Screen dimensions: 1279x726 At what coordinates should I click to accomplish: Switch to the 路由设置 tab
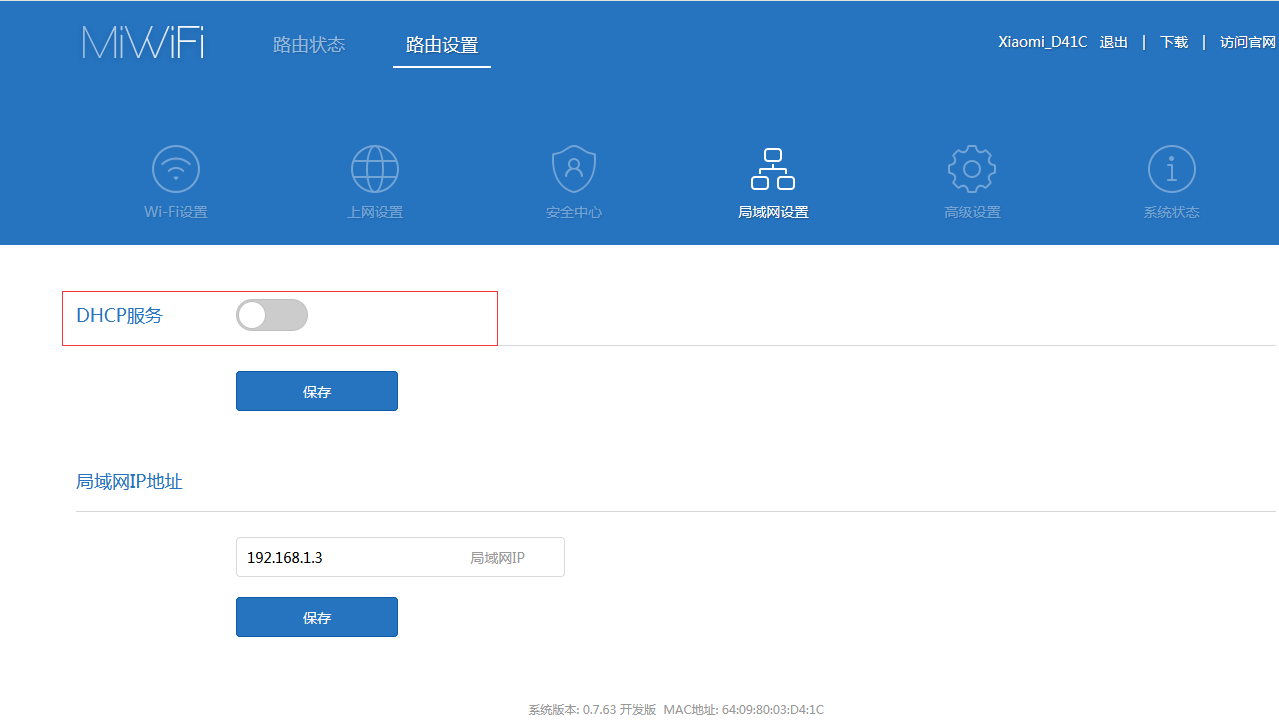[x=442, y=46]
